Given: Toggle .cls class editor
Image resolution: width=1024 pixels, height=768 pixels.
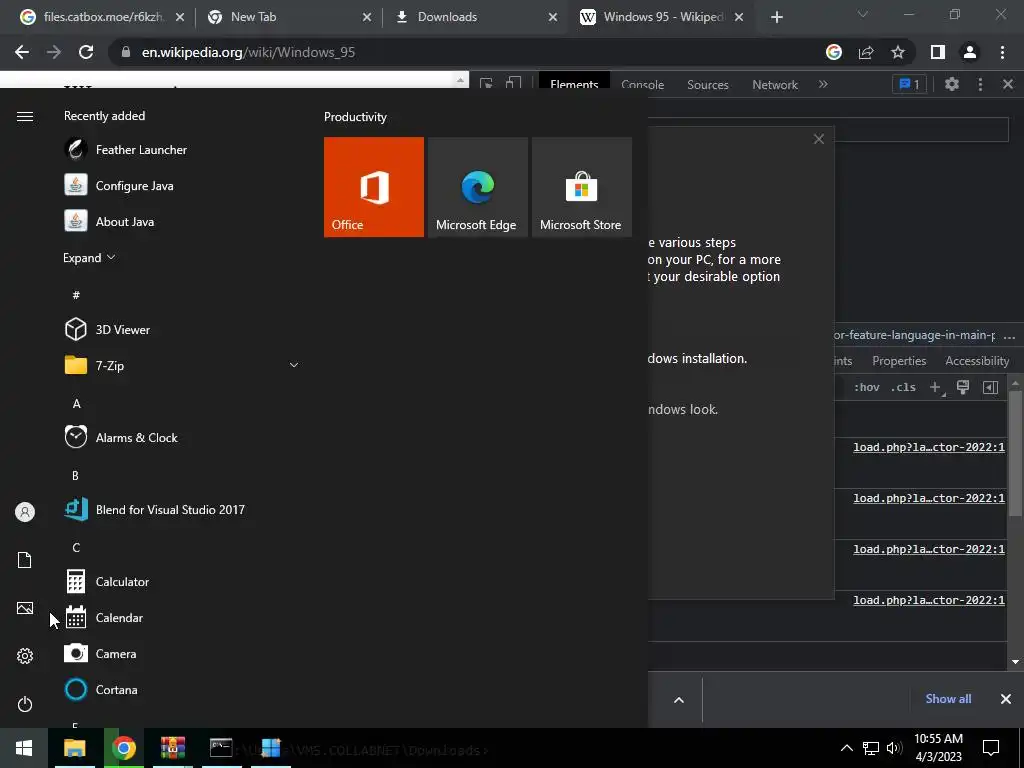Looking at the screenshot, I should pos(904,387).
